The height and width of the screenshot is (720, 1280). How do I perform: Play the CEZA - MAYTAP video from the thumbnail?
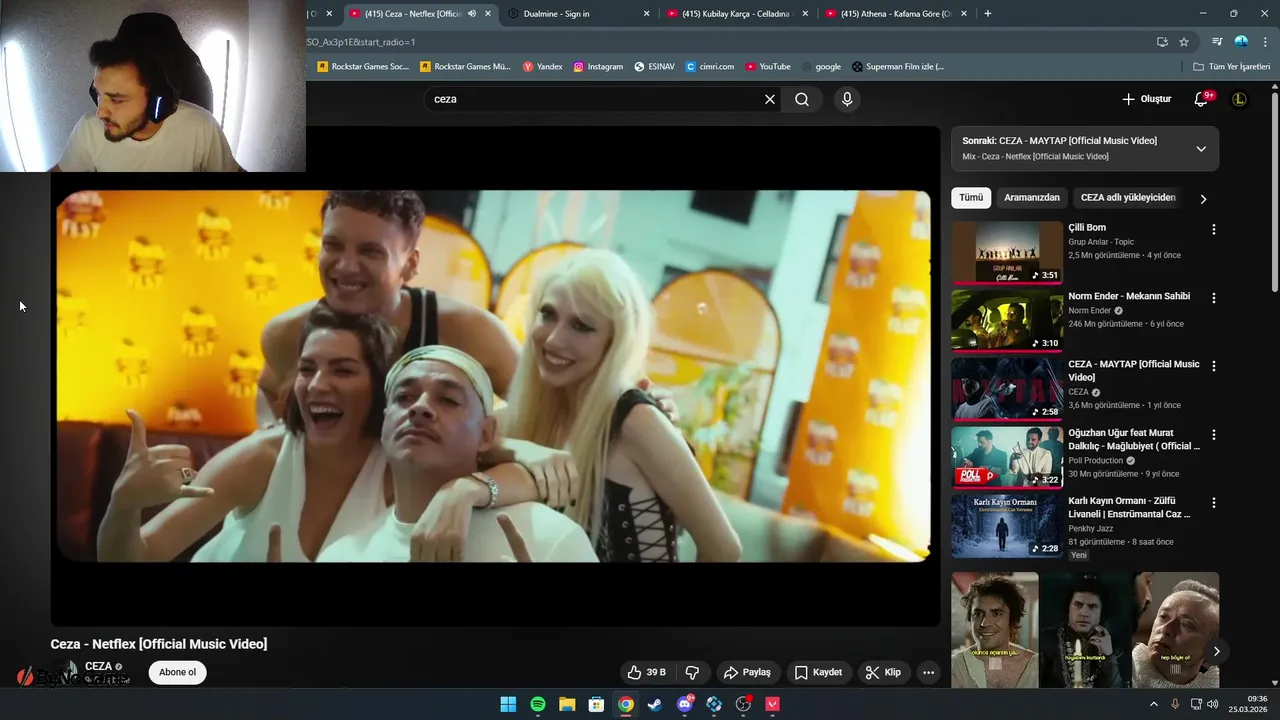pos(1007,389)
